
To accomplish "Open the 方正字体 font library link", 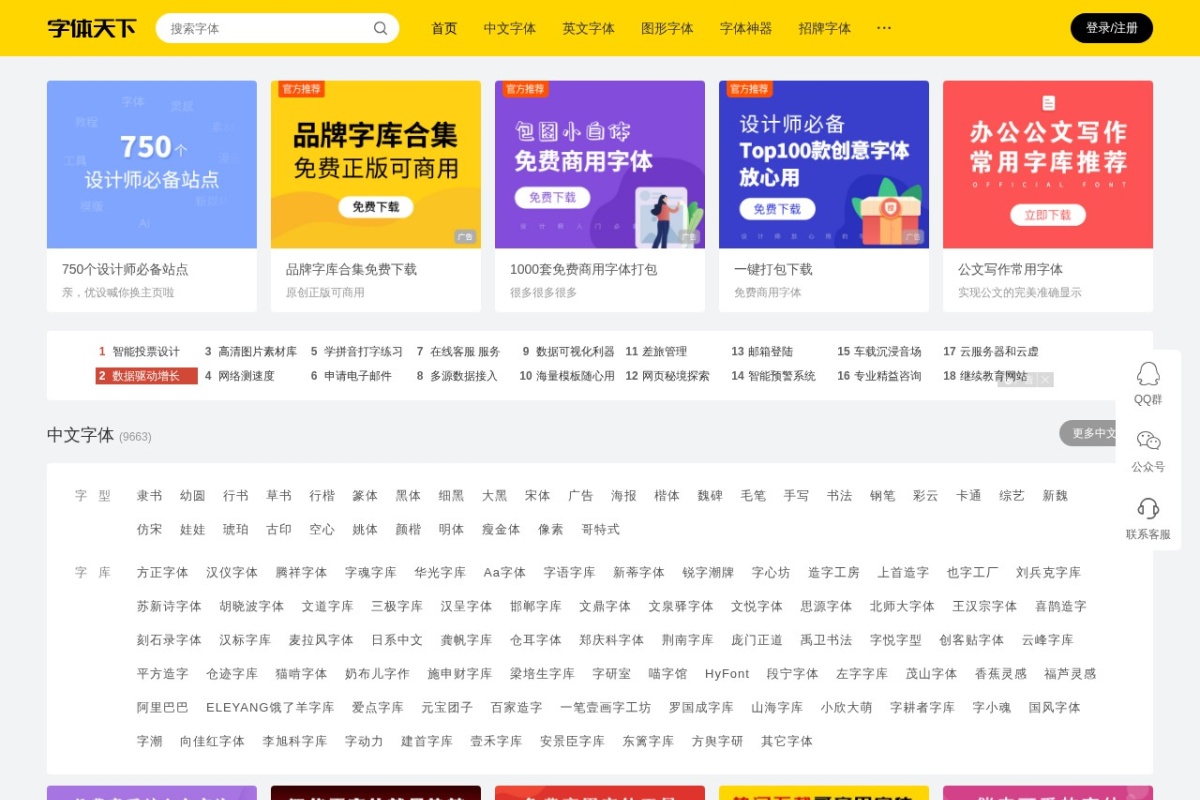I will tap(162, 572).
